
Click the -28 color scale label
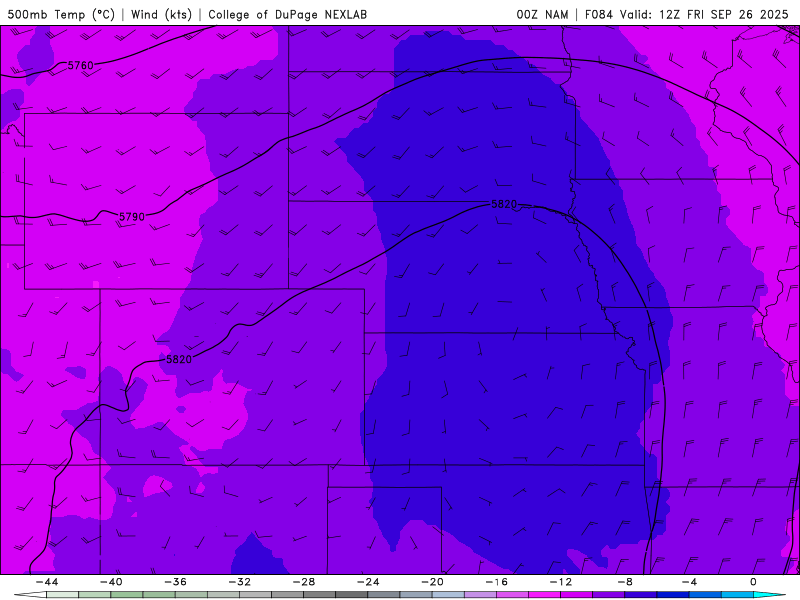click(x=304, y=582)
